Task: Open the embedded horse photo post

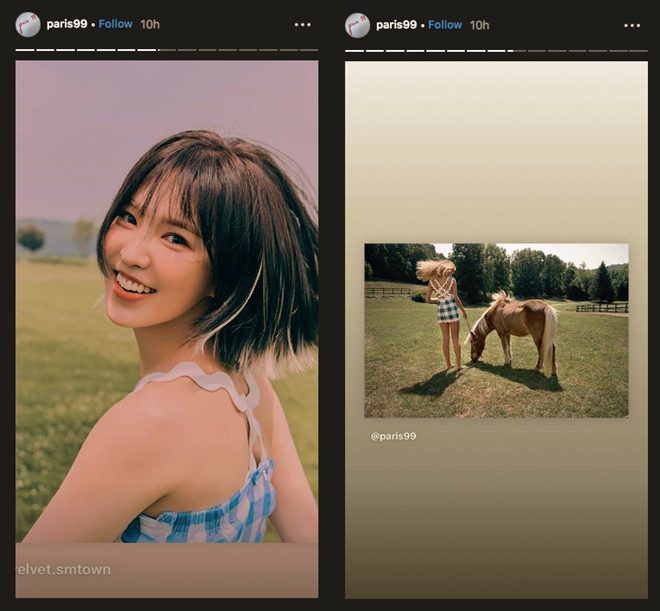Action: pyautogui.click(x=496, y=330)
